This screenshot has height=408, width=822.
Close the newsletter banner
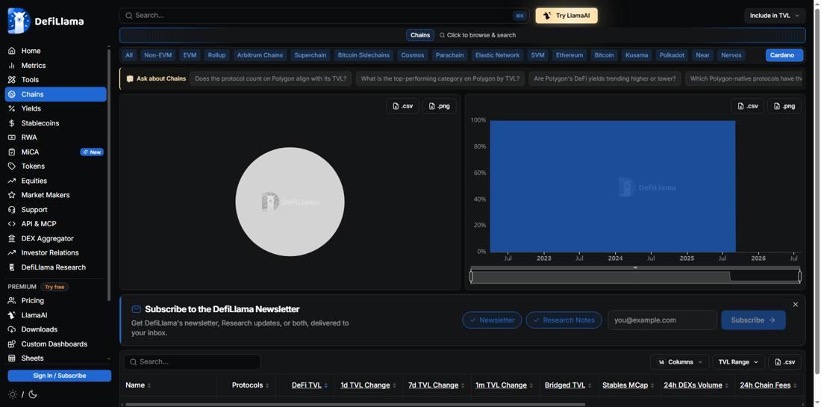pyautogui.click(x=795, y=305)
